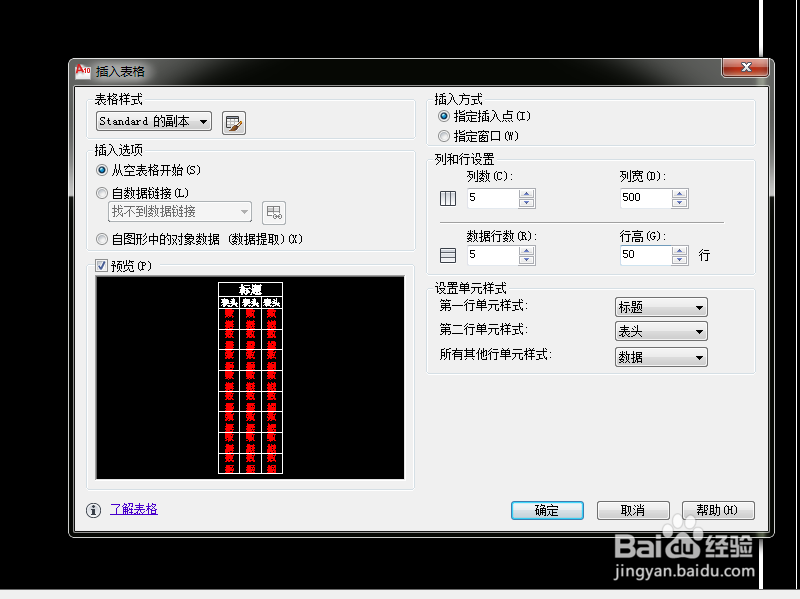This screenshot has width=800, height=599.
Task: Open the 第一行单元样式 dropdown showing 标题
Action: [x=661, y=307]
